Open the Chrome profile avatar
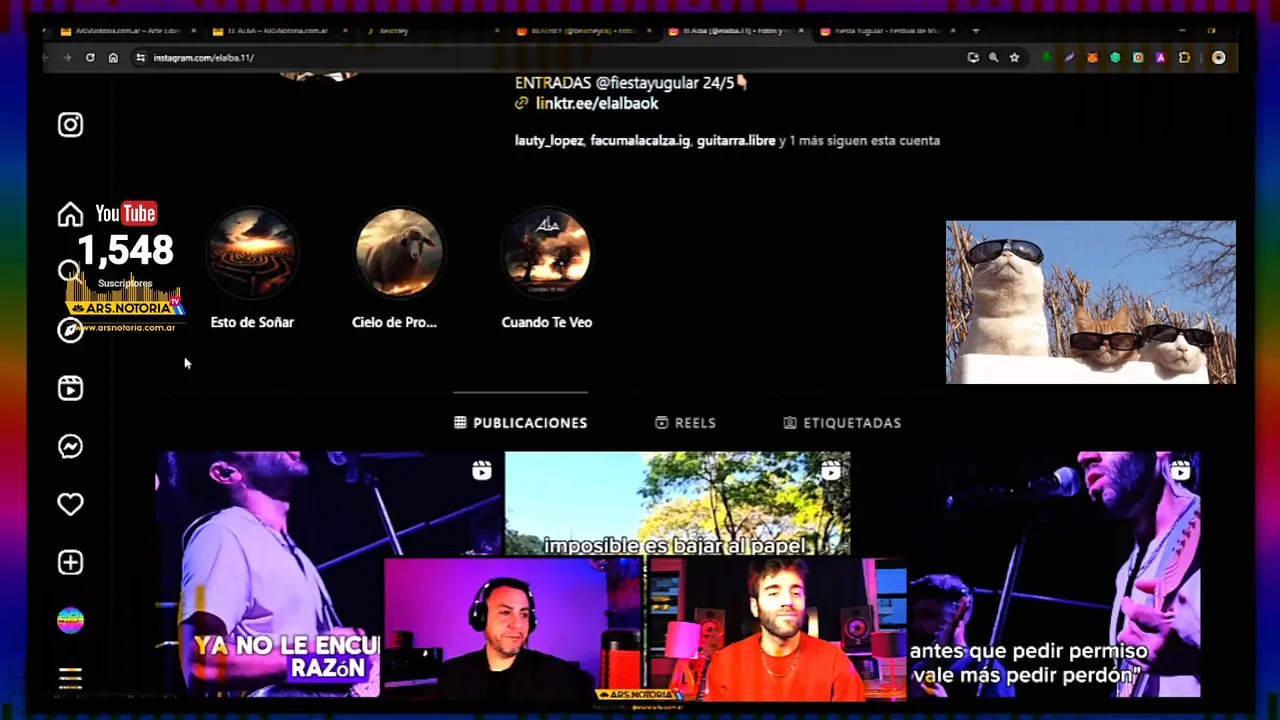 coord(1218,58)
